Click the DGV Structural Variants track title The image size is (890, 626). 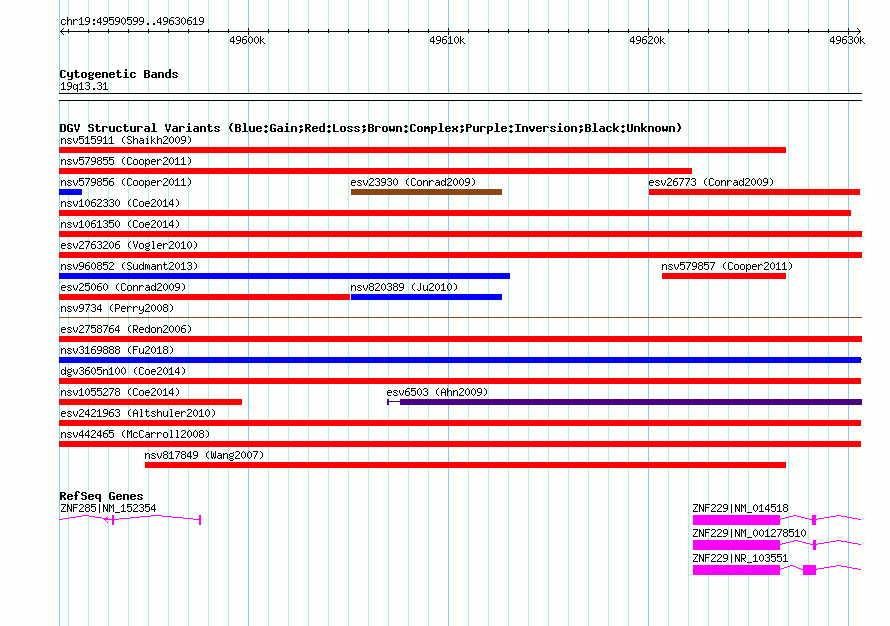[x=371, y=128]
